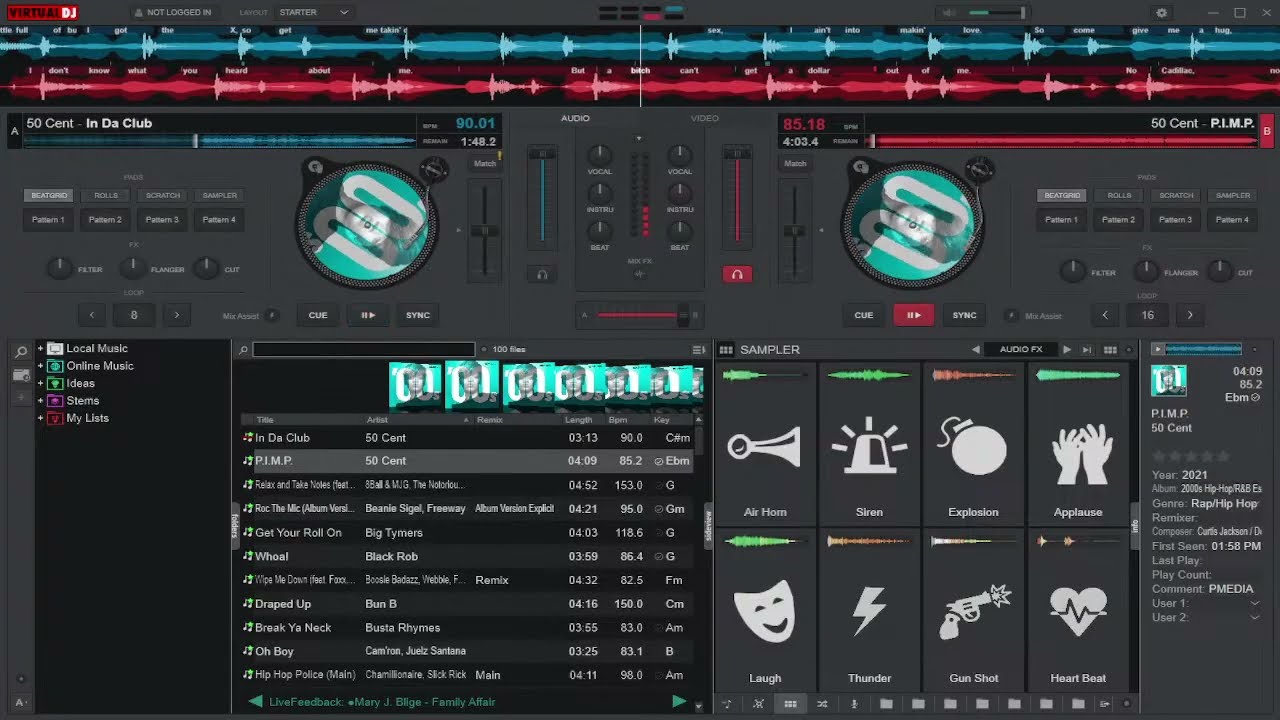This screenshot has height=720, width=1280.
Task: Increase deck B loop length with right arrow
Action: [x=1190, y=315]
